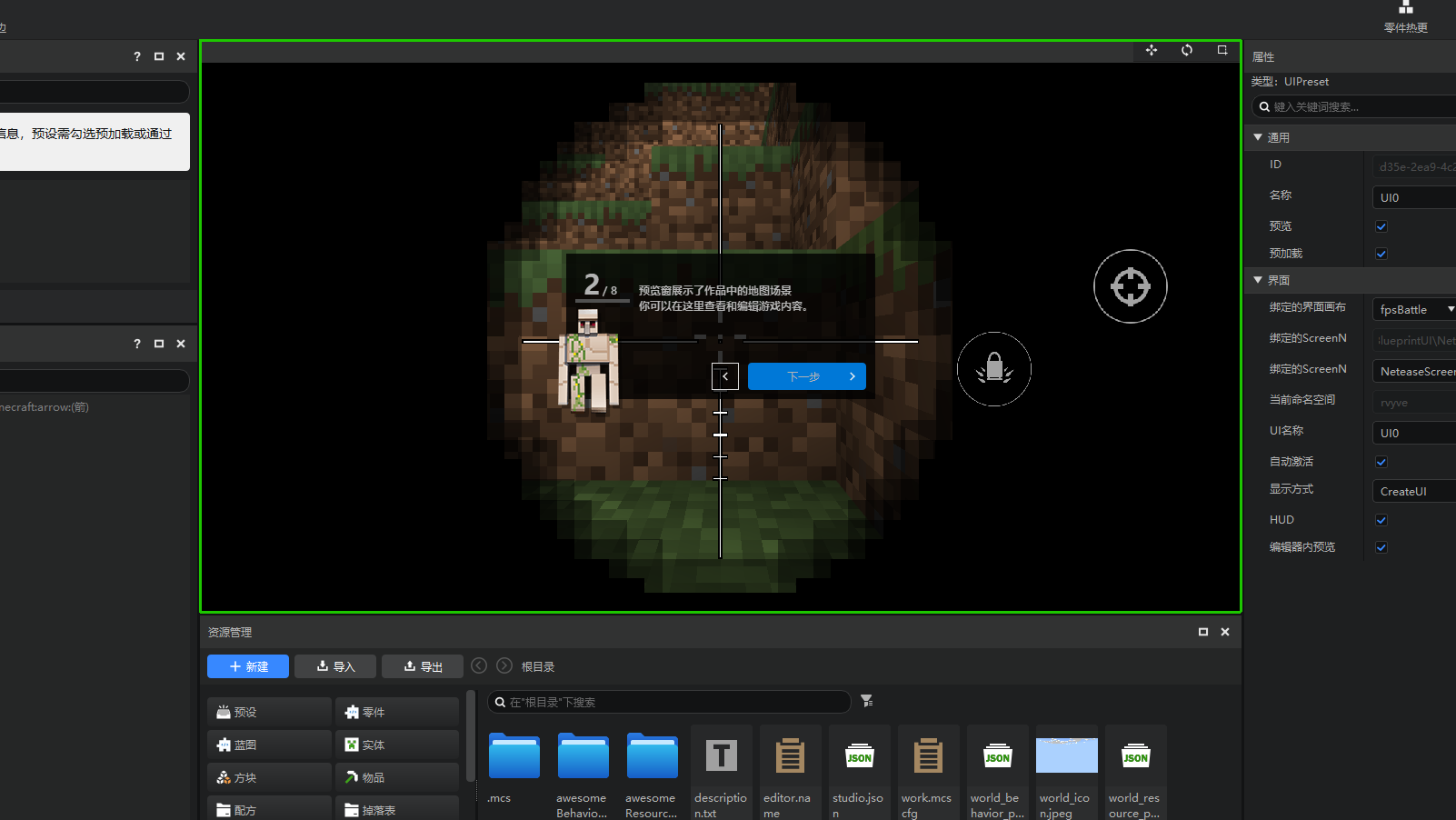
Task: Collapse the 界面 properties section
Action: coord(1258,280)
